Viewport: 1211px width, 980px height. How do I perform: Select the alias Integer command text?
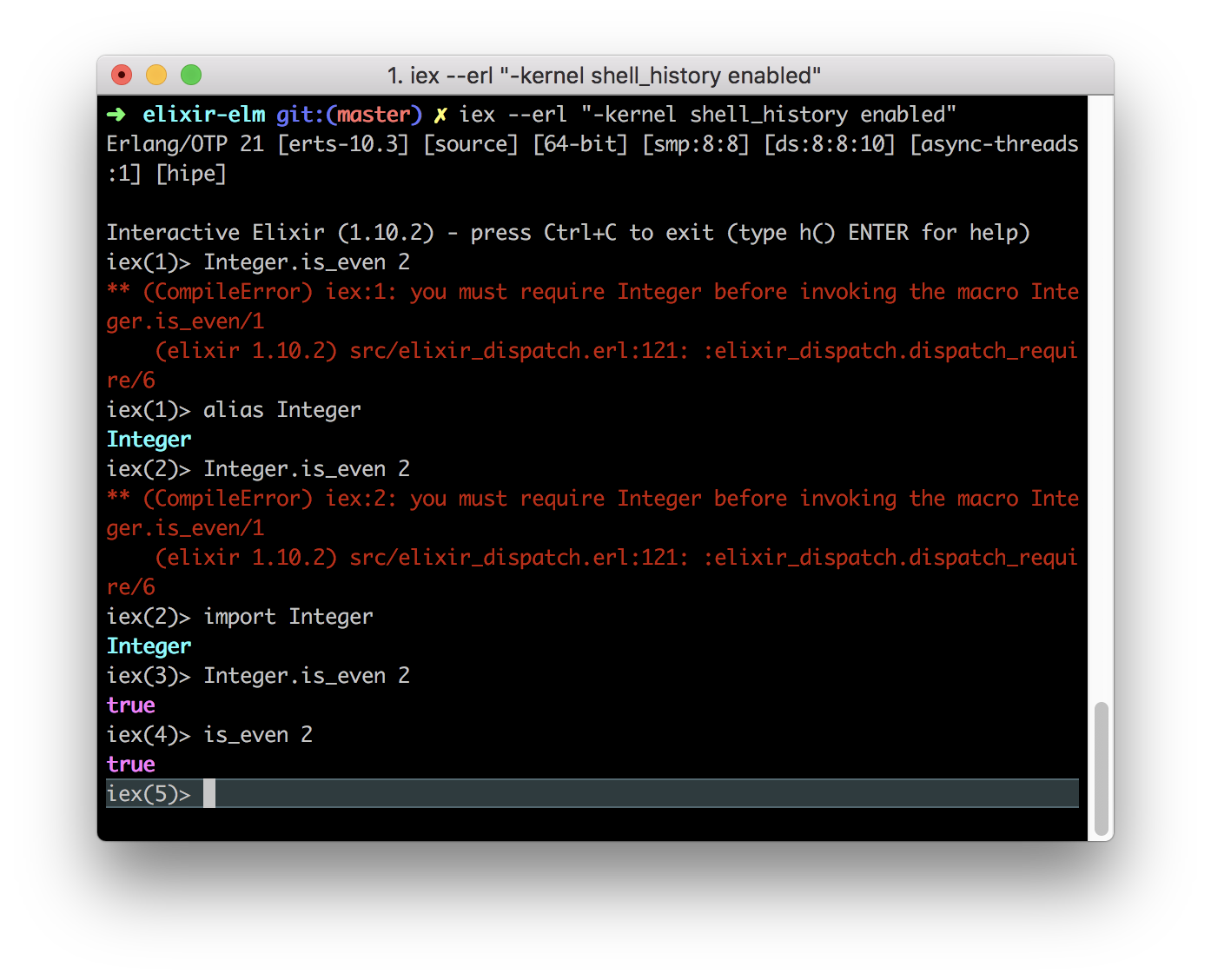tap(281, 409)
